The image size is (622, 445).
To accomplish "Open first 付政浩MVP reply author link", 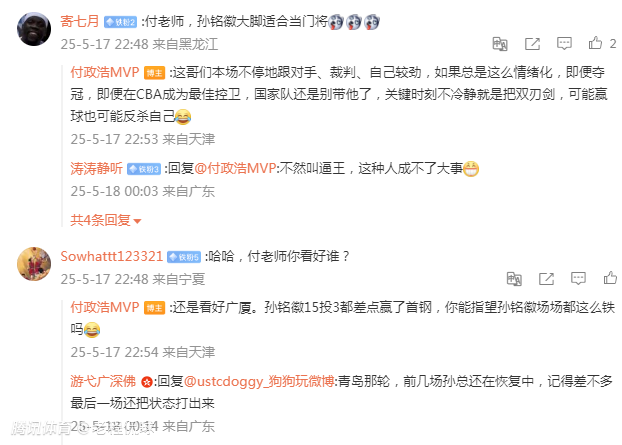I will pyautogui.click(x=105, y=72).
